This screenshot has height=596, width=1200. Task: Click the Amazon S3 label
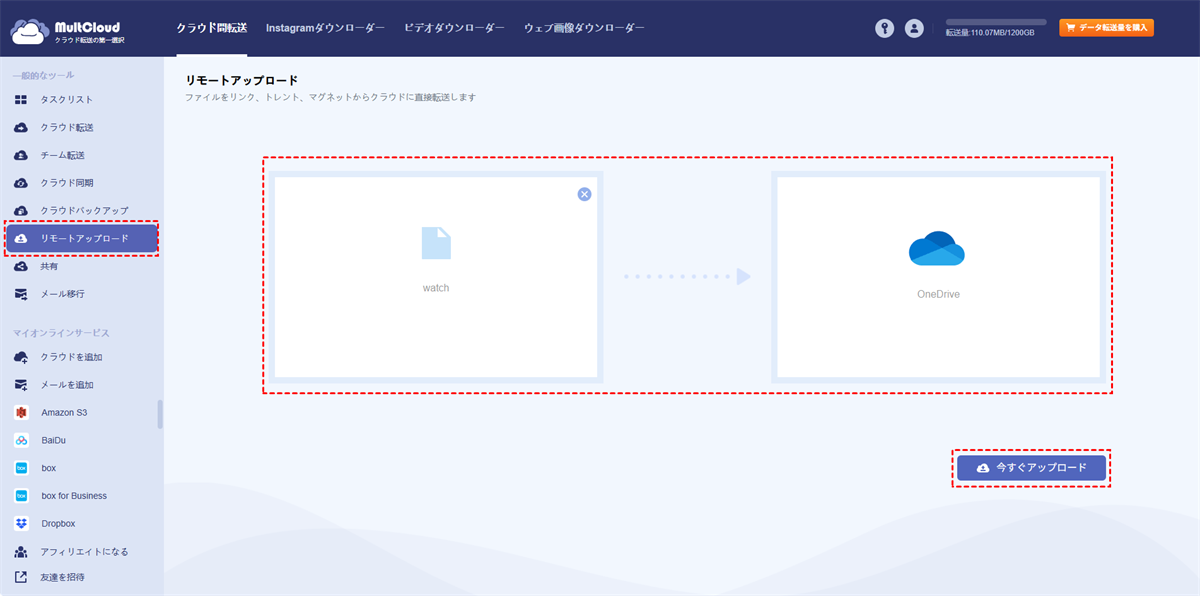coord(65,412)
